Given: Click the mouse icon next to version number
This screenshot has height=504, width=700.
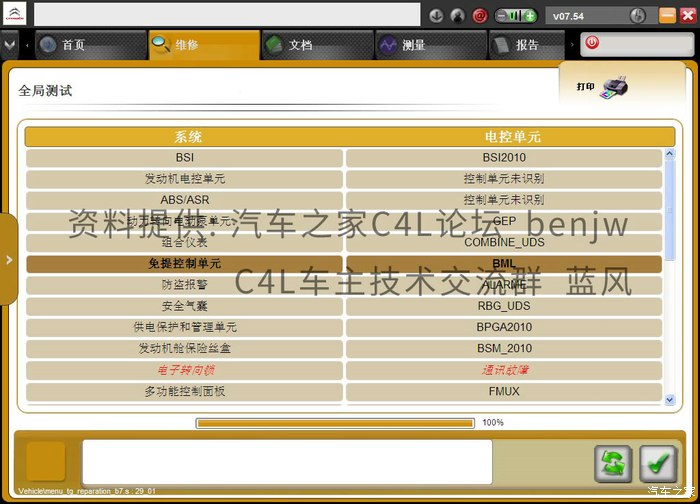Looking at the screenshot, I should 638,16.
